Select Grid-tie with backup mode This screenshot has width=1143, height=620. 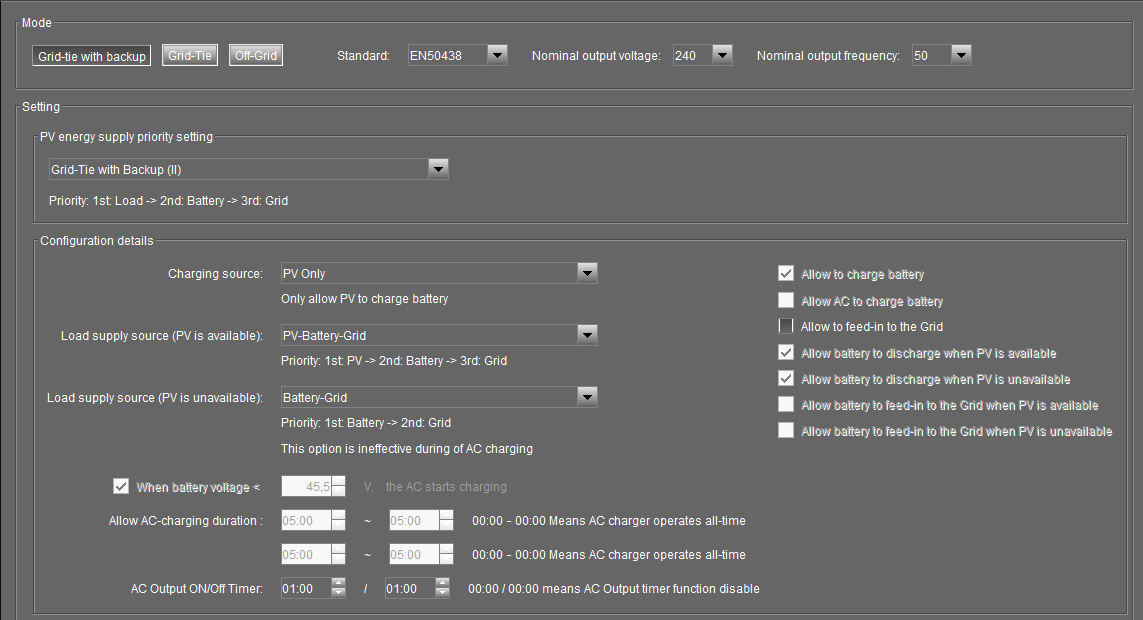point(91,56)
